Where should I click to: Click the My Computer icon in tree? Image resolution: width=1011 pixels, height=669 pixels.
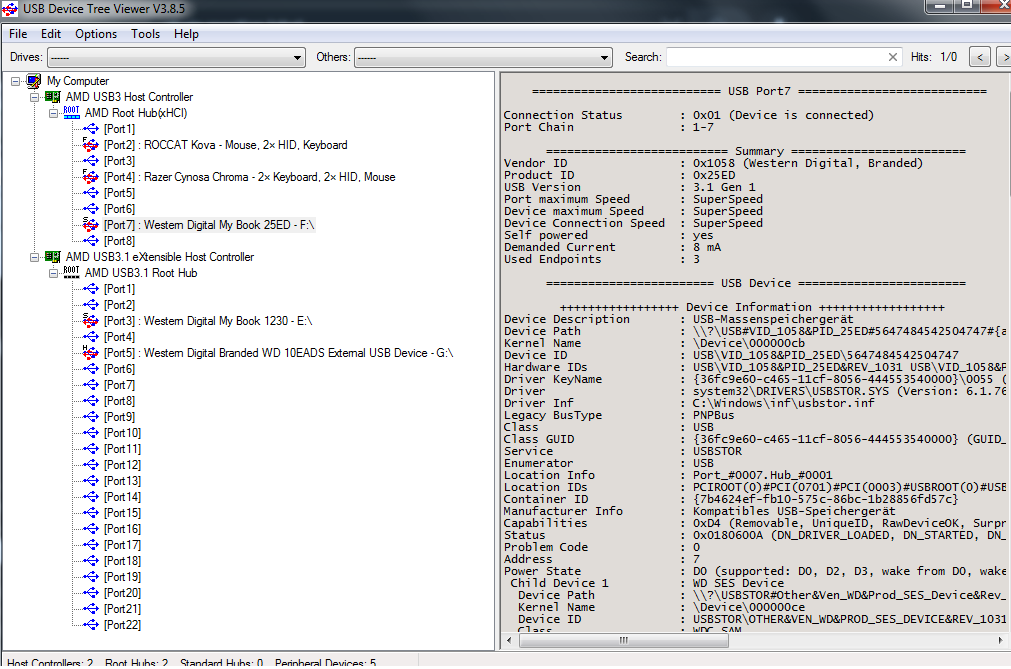(34, 81)
